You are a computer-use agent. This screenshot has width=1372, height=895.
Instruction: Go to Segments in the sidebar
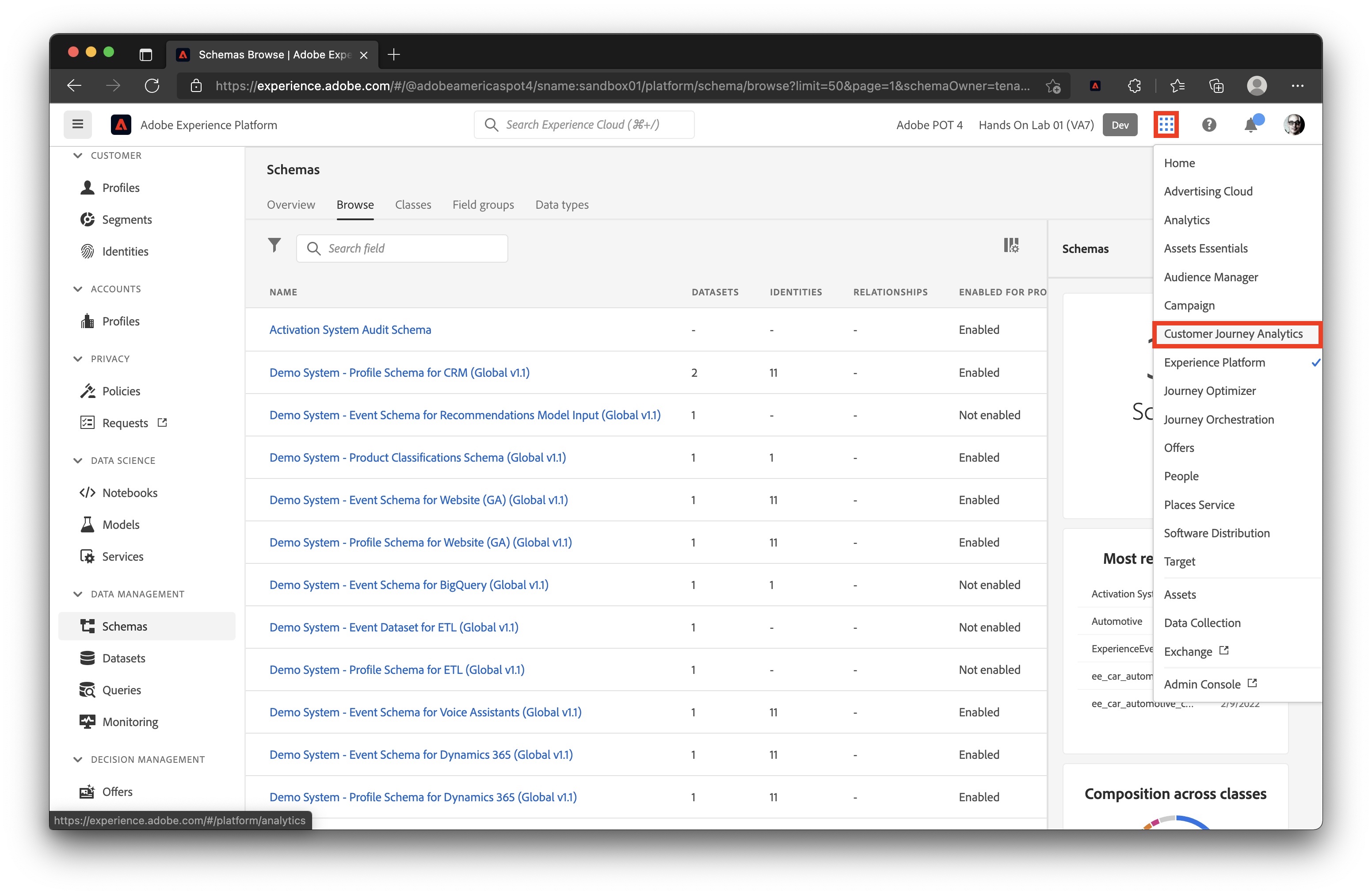(x=127, y=220)
